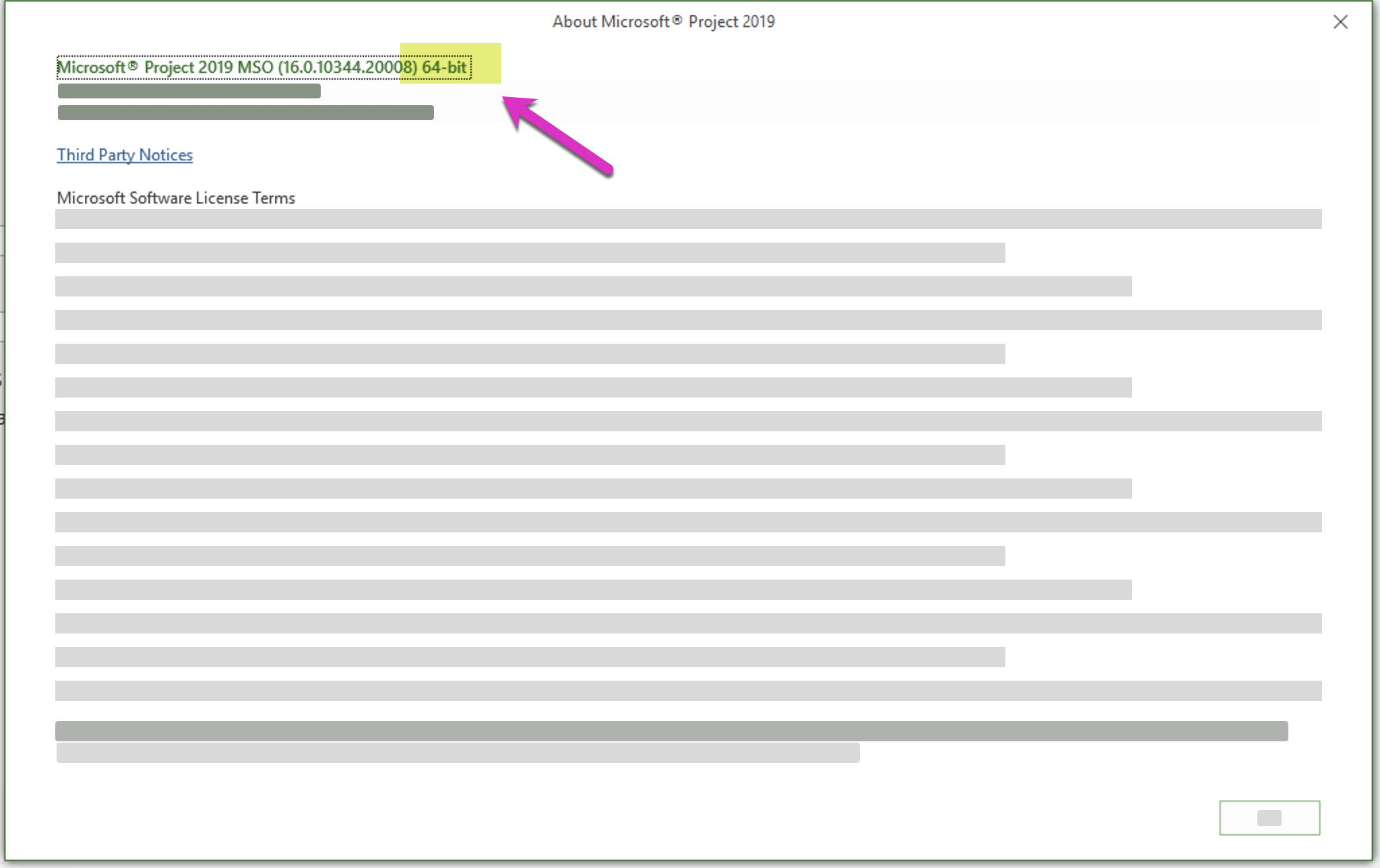Open the Third Party Notices link

(125, 155)
